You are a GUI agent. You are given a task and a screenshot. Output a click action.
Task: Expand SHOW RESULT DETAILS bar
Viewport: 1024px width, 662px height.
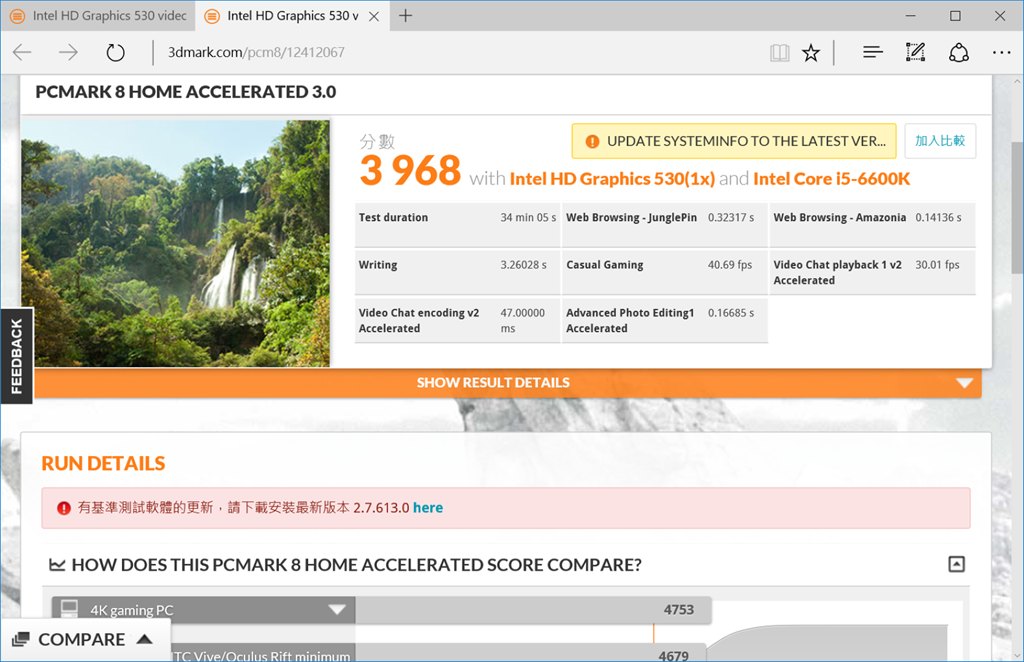508,383
